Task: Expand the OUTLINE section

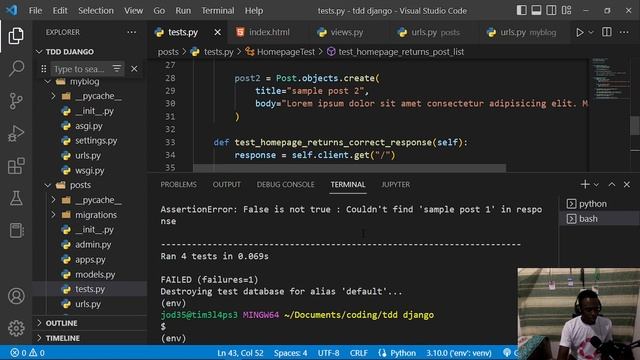Action: click(61, 323)
